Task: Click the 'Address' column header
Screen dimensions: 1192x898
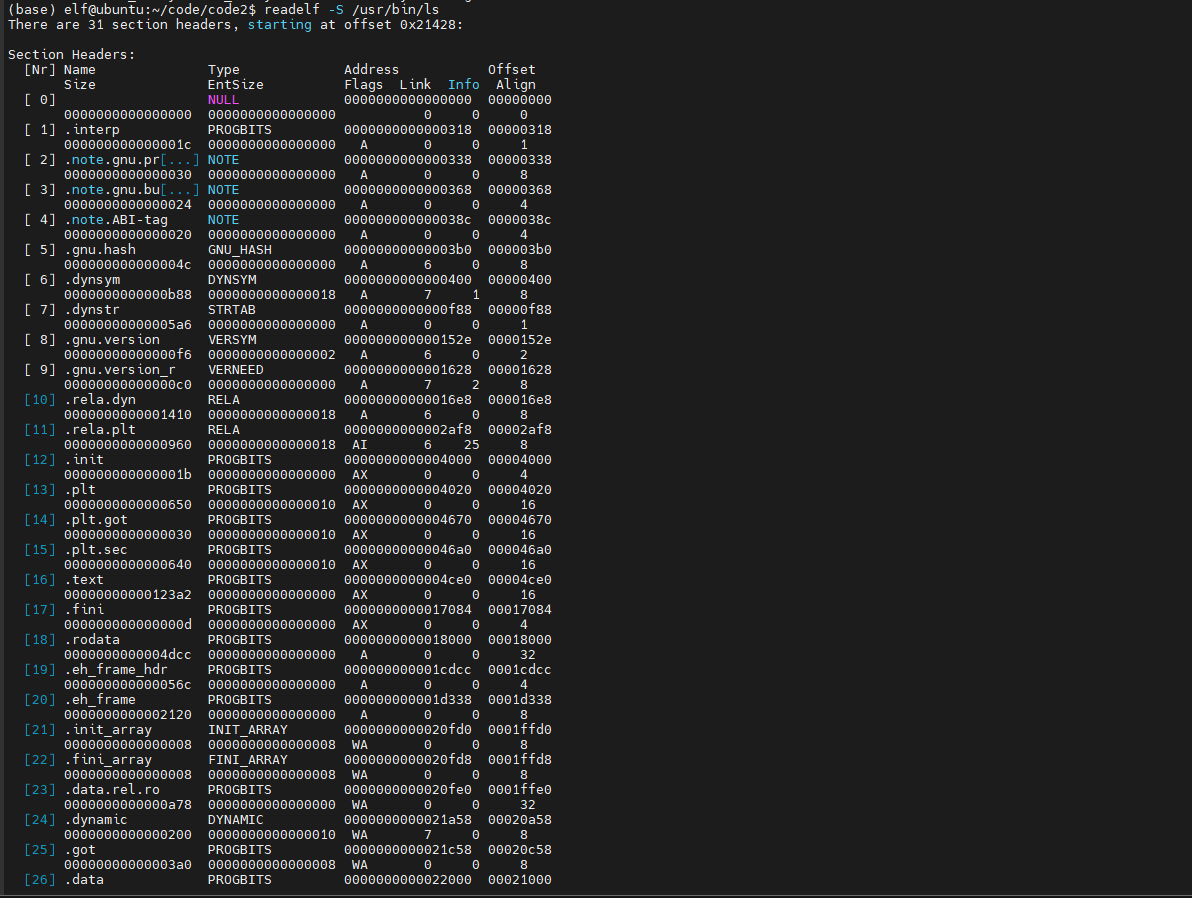Action: [x=371, y=69]
